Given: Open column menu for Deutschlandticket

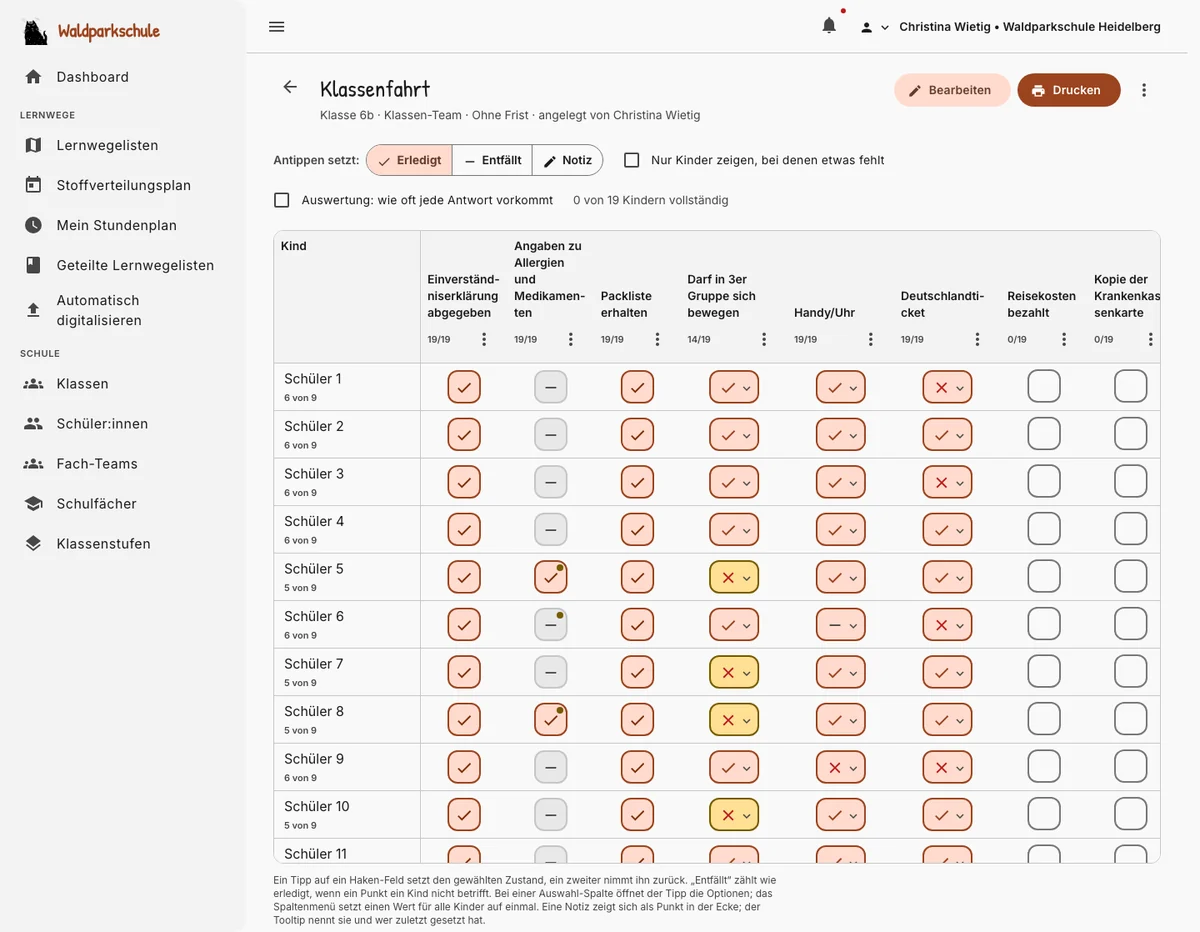Looking at the screenshot, I should pos(977,339).
